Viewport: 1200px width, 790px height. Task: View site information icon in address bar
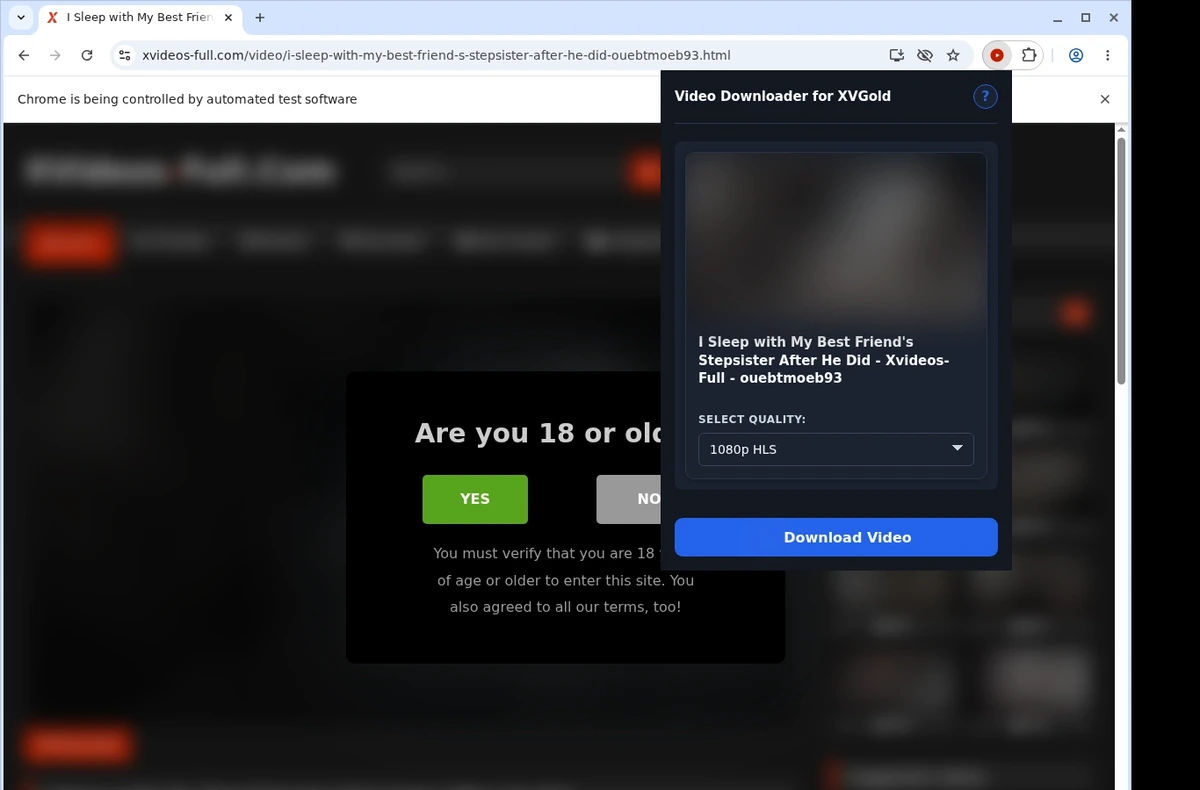[x=124, y=56]
